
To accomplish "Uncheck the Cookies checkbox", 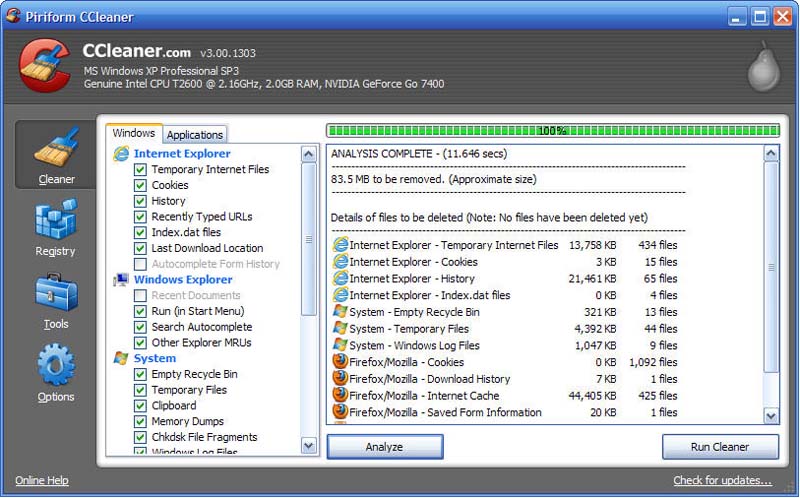I will tap(141, 185).
